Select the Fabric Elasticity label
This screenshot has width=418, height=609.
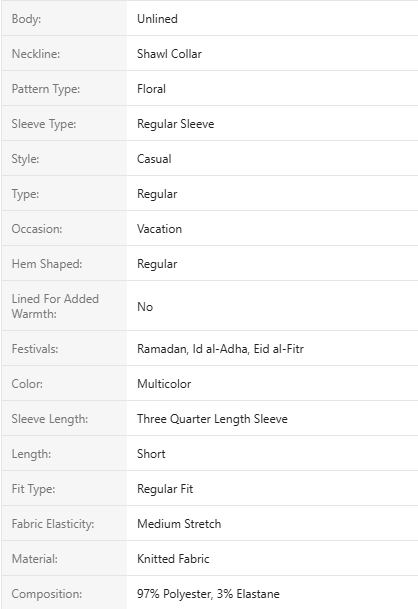53,524
